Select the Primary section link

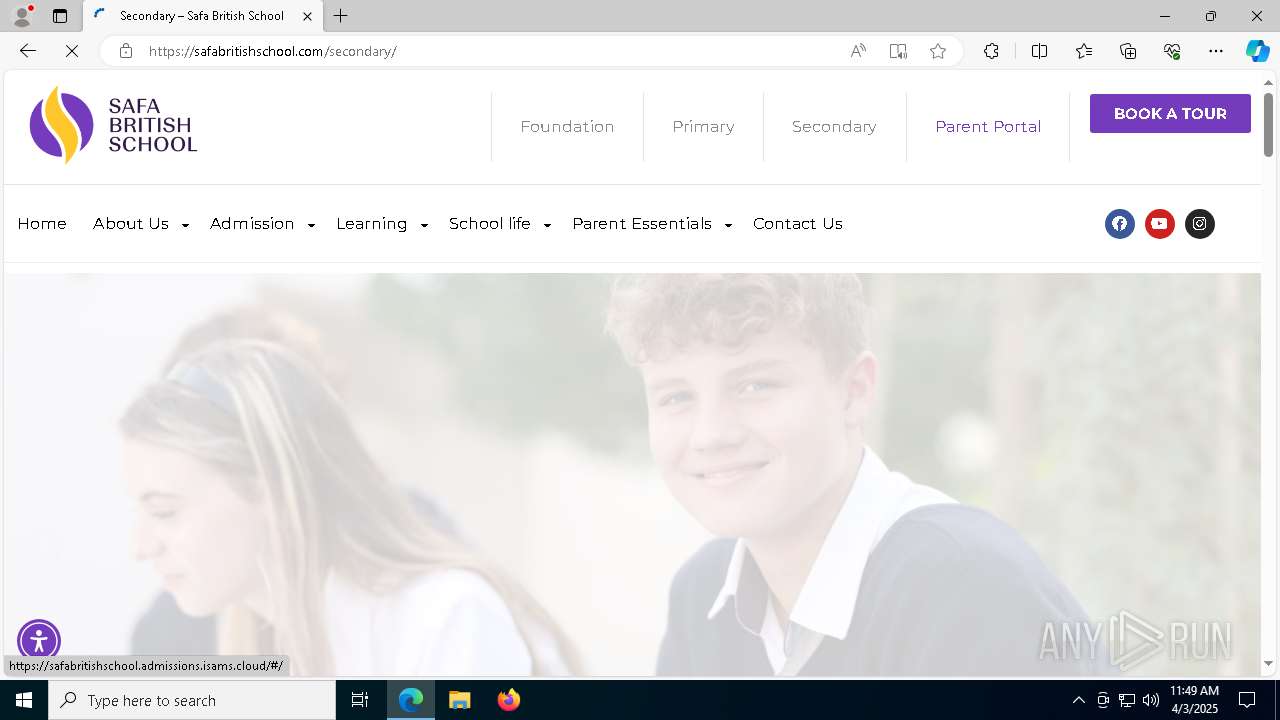point(703,127)
